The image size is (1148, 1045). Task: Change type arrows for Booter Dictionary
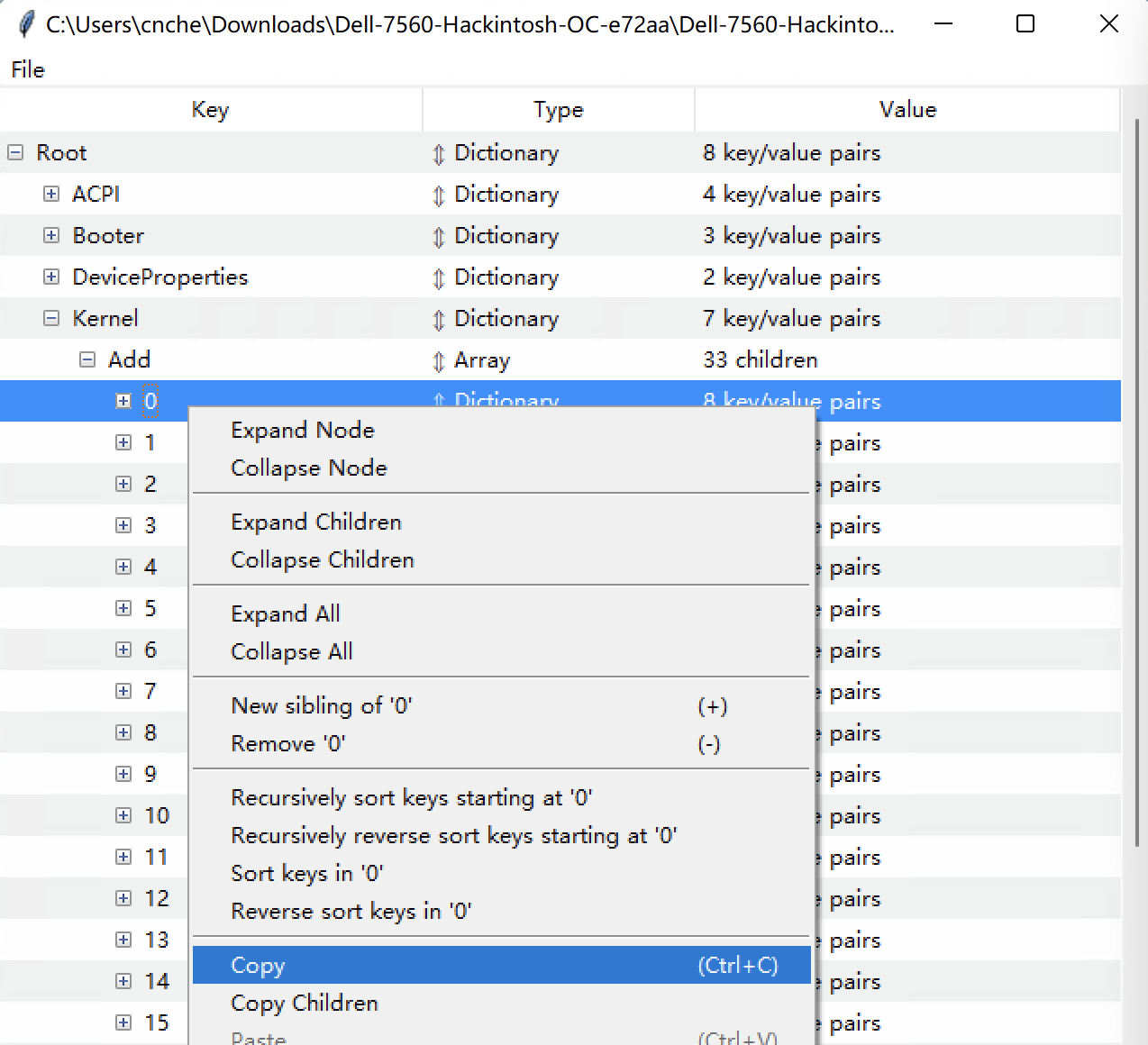[439, 237]
